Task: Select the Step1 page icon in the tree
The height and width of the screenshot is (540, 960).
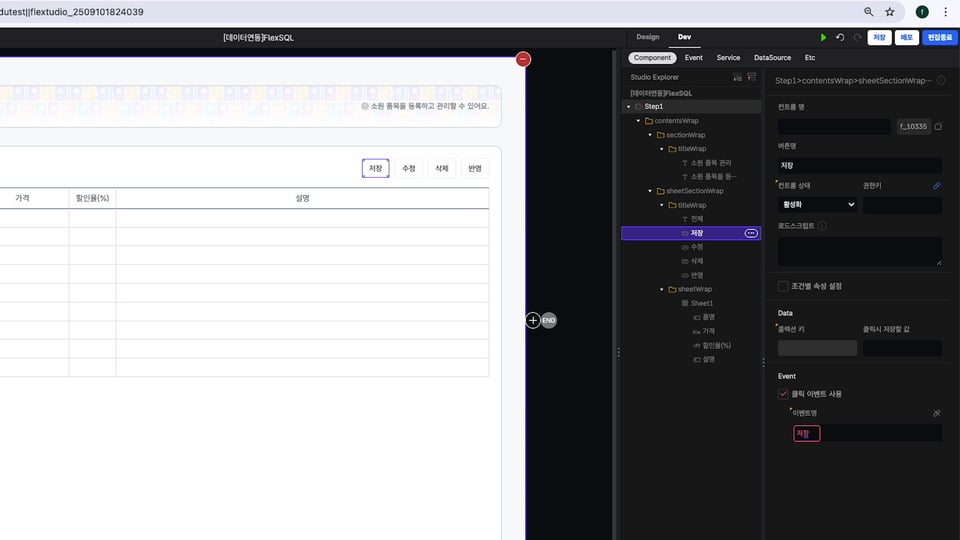Action: point(639,107)
